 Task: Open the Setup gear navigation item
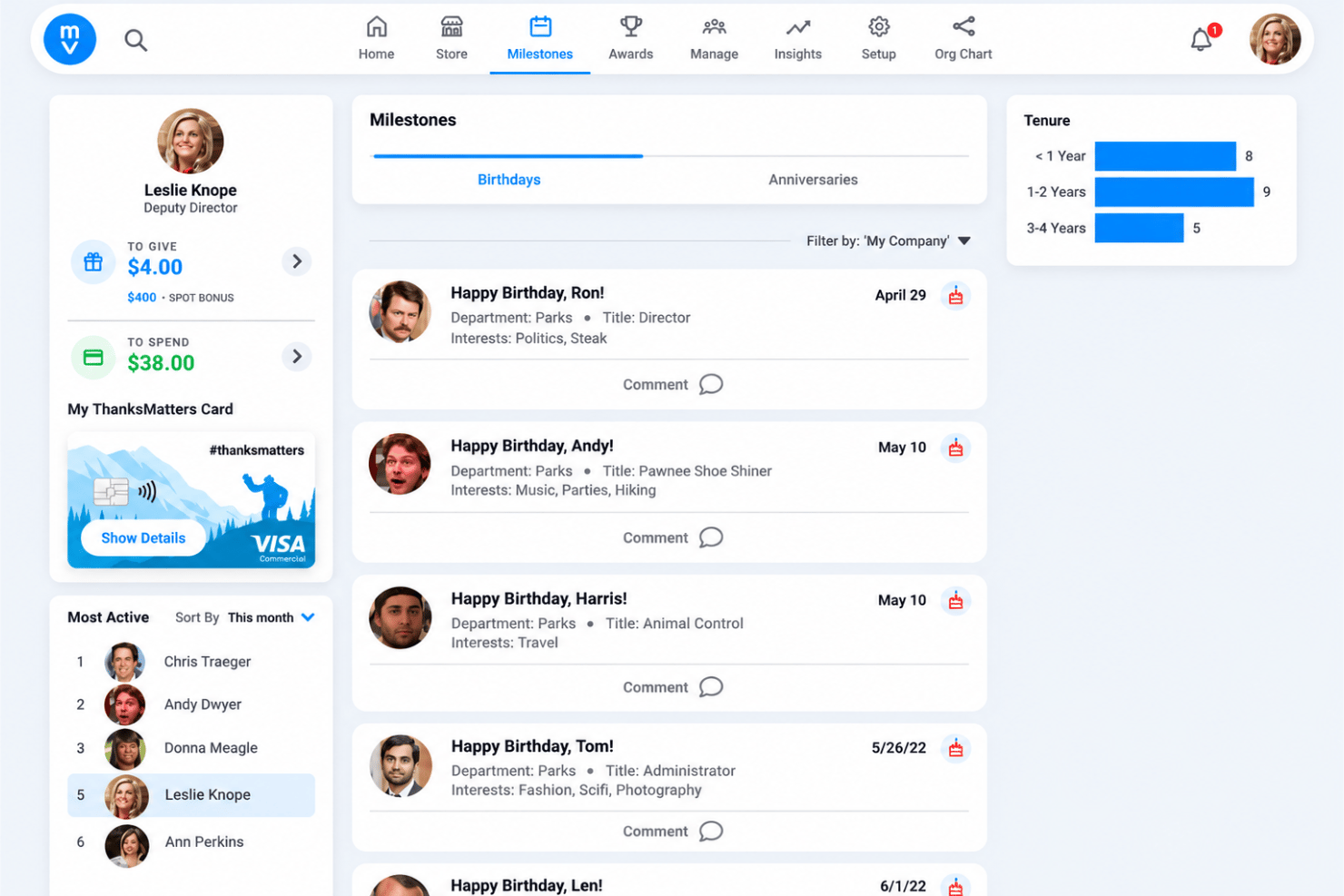pyautogui.click(x=879, y=39)
